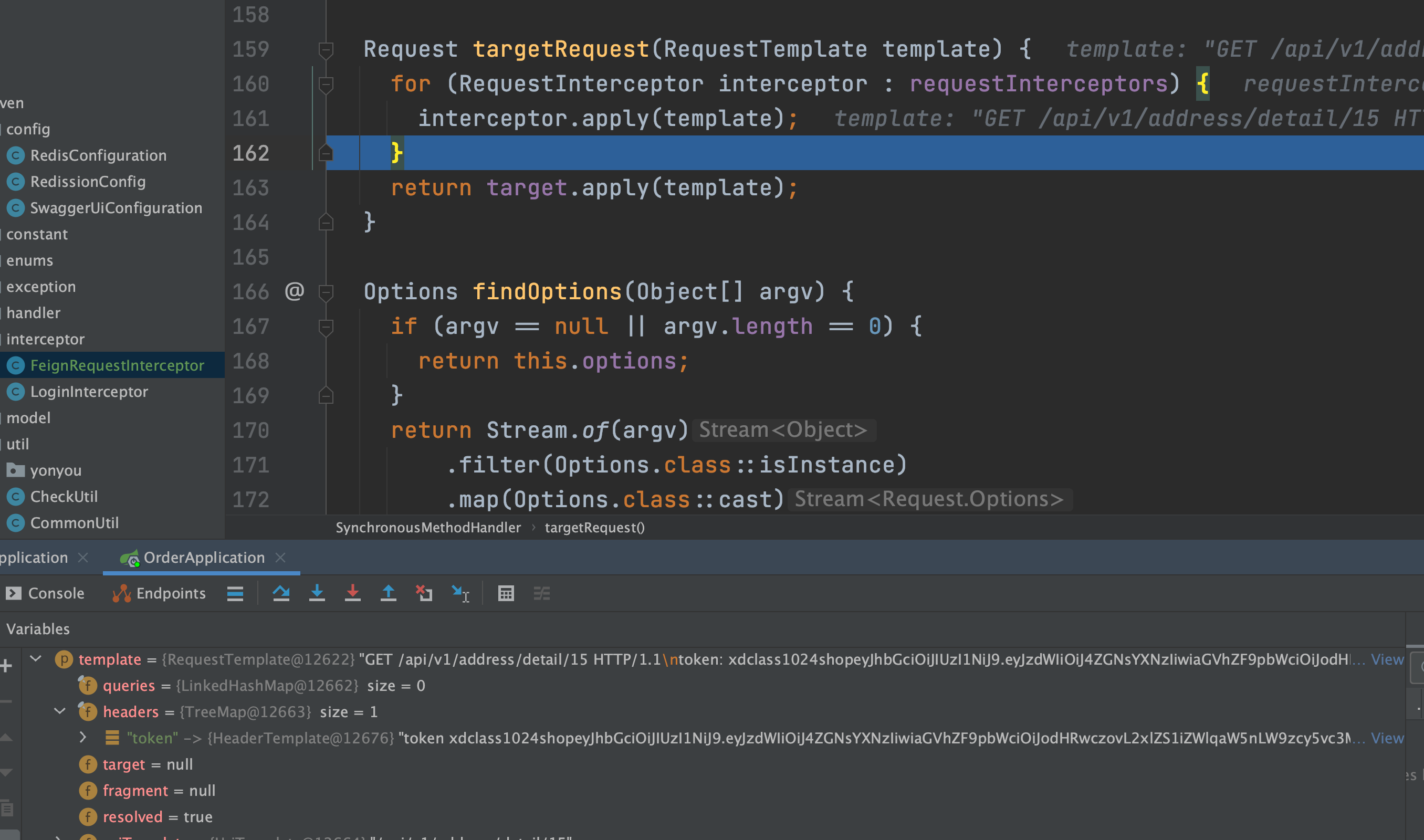Click the Show Execution Point icon

[x=235, y=593]
